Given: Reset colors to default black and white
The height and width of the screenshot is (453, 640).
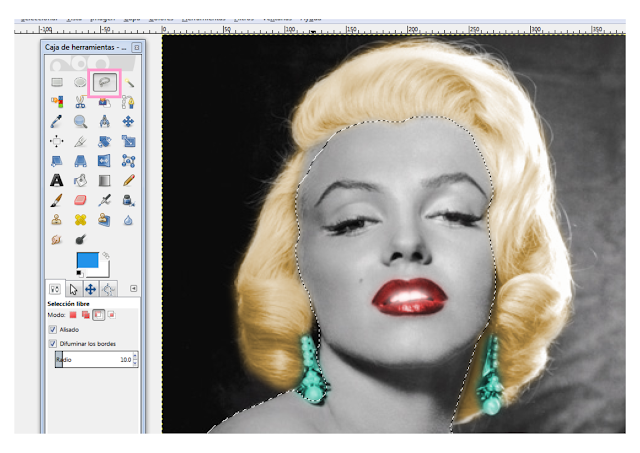Looking at the screenshot, I should [x=79, y=273].
